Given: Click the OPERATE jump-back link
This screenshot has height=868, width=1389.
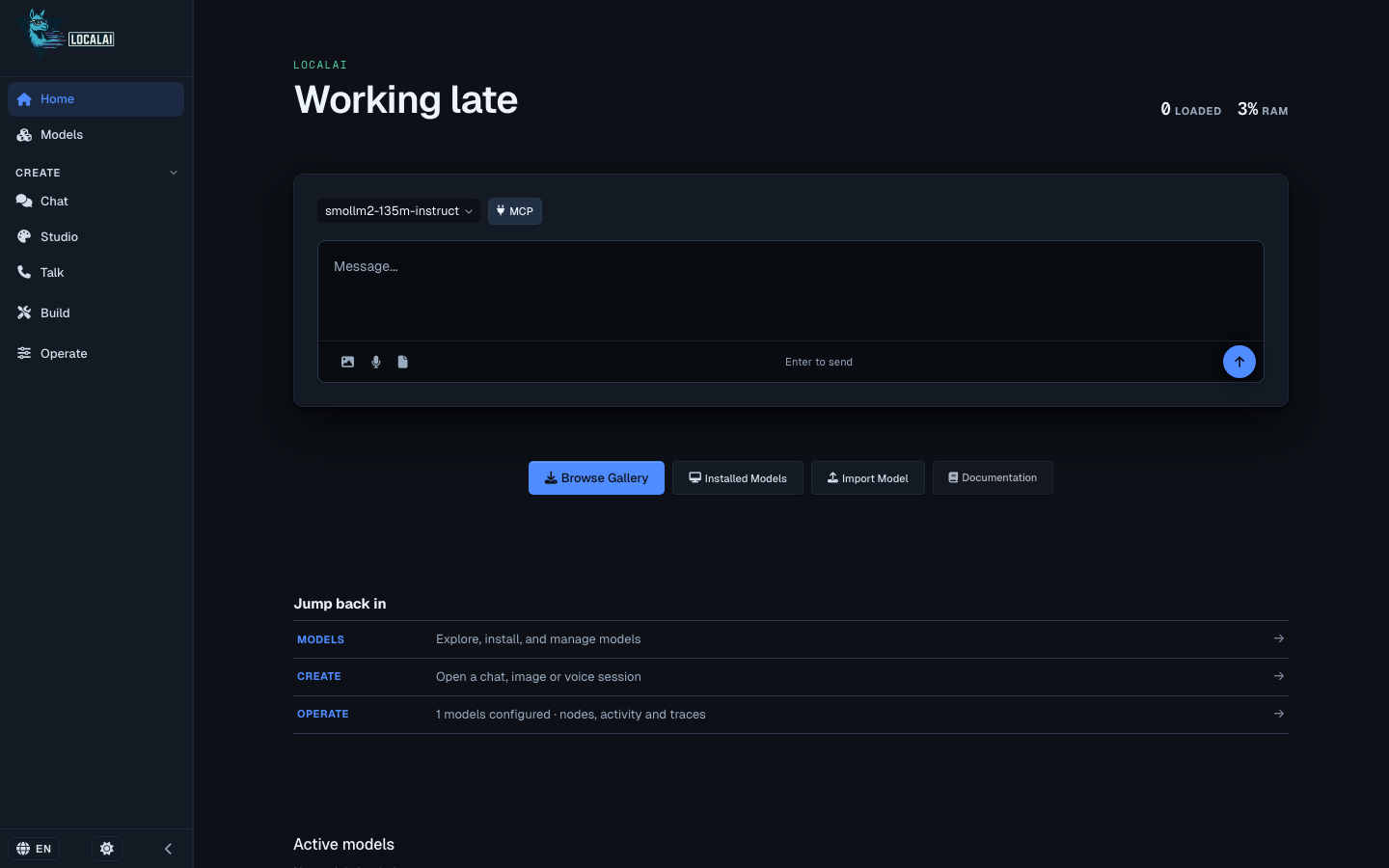Looking at the screenshot, I should tap(323, 715).
